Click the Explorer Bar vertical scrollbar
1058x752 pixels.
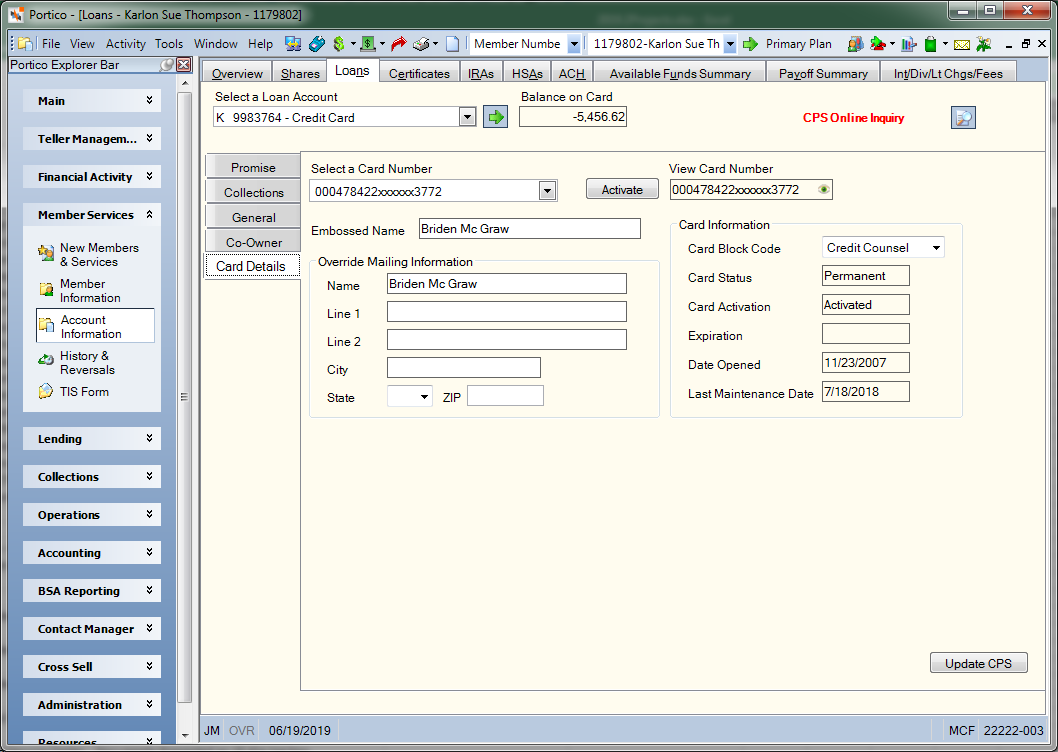(184, 398)
